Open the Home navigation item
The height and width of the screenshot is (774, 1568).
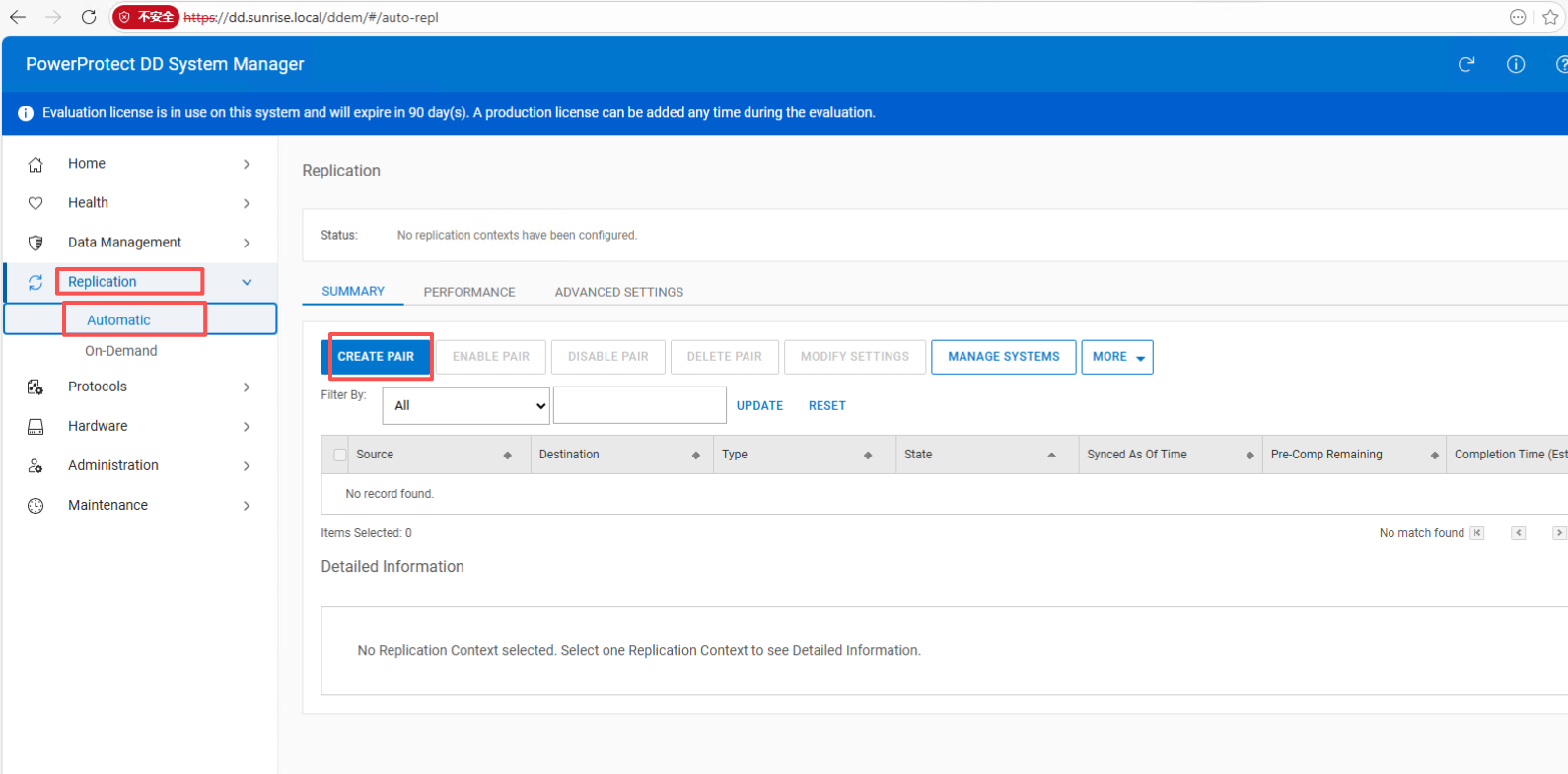click(87, 164)
